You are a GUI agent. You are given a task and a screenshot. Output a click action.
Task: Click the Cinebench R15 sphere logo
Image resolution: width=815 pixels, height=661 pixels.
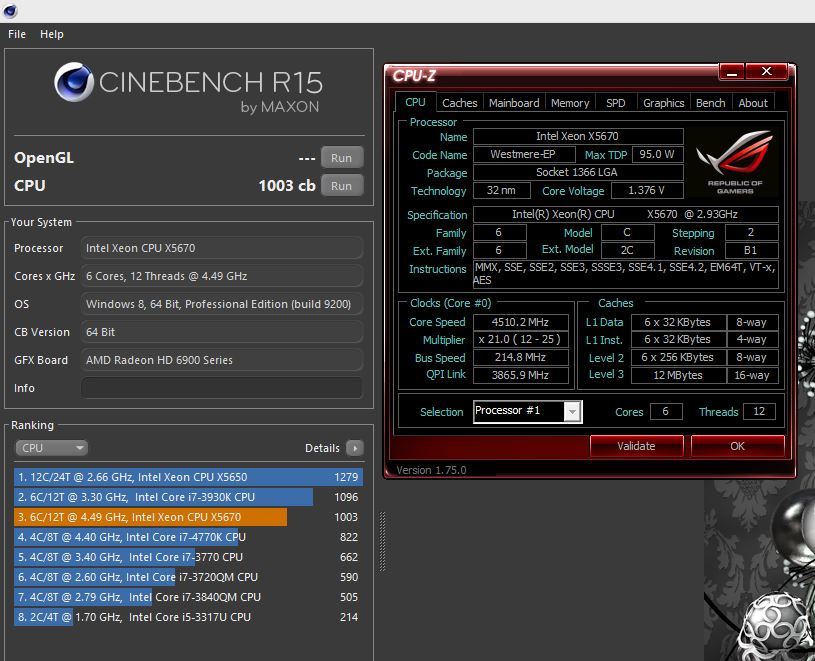(x=74, y=82)
